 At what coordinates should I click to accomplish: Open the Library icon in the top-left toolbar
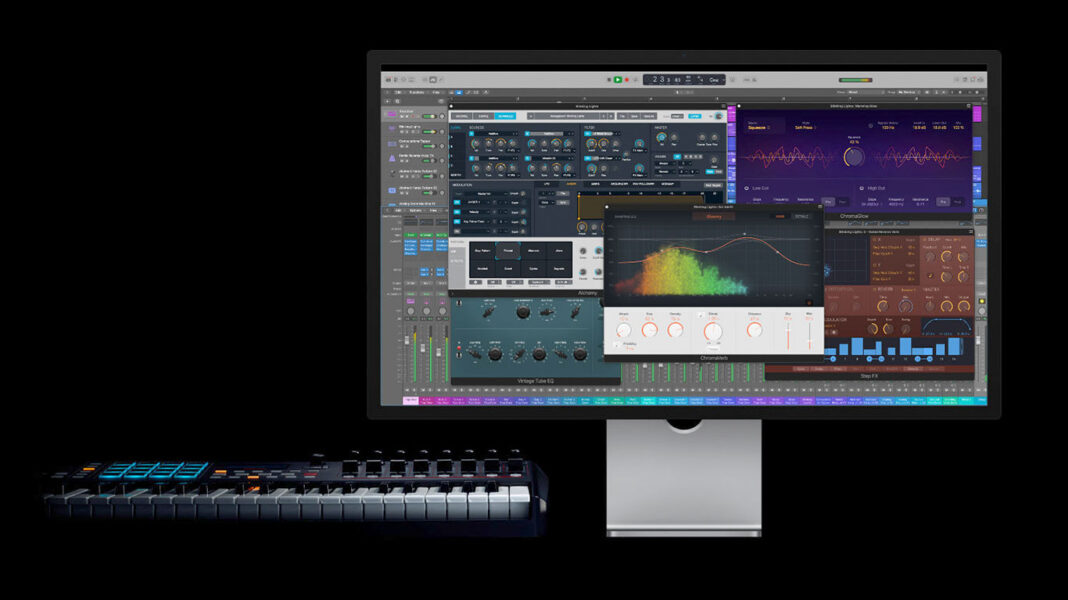[388, 79]
